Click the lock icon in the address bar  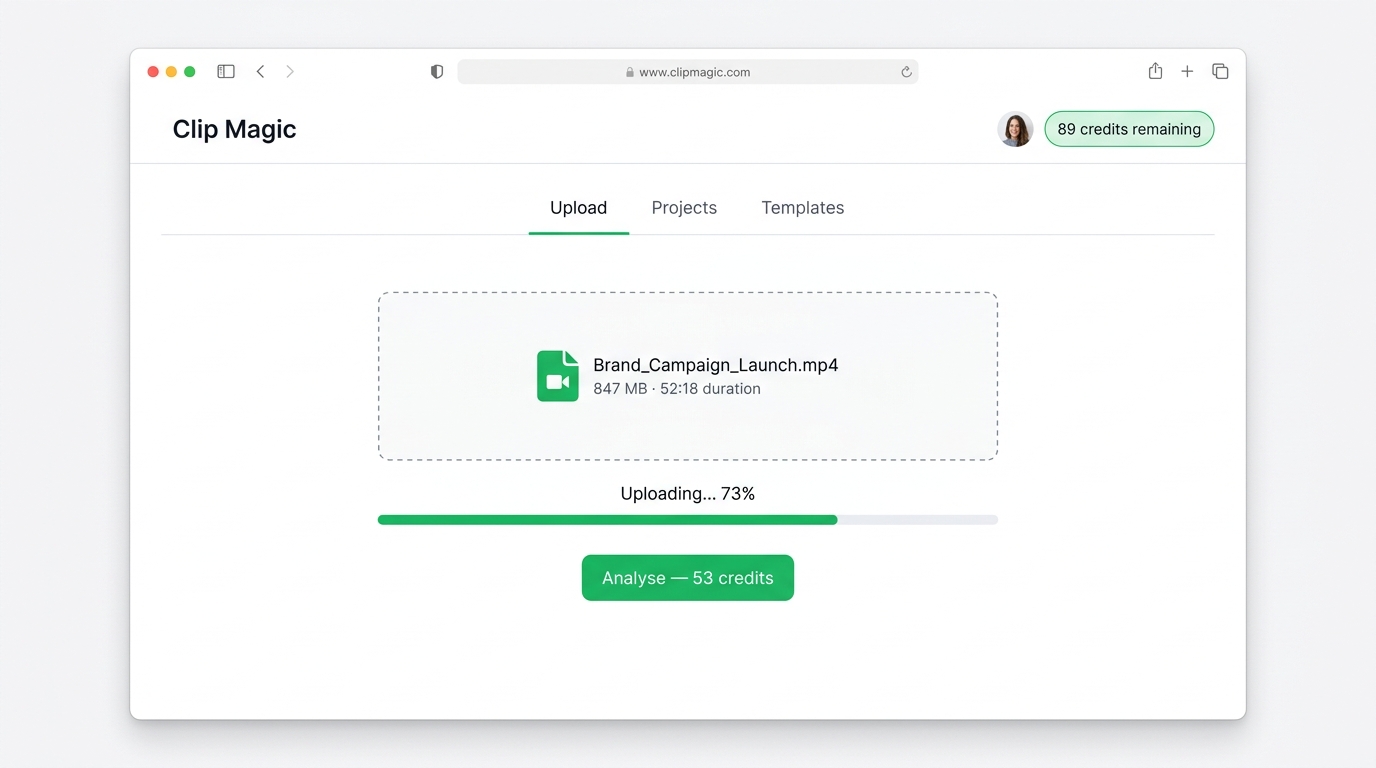coord(630,72)
